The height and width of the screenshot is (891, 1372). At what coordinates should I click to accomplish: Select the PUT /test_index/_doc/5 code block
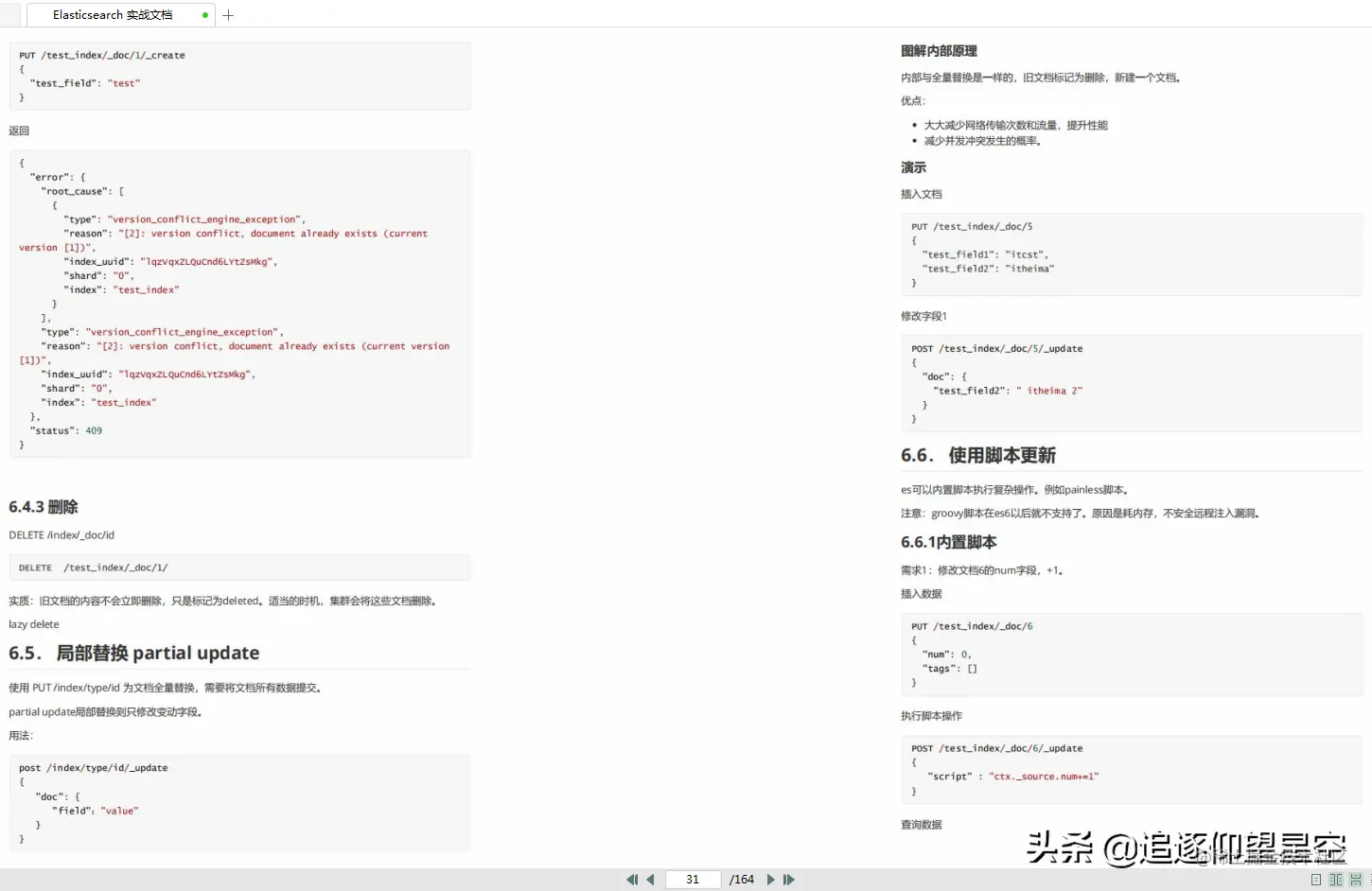(1131, 254)
